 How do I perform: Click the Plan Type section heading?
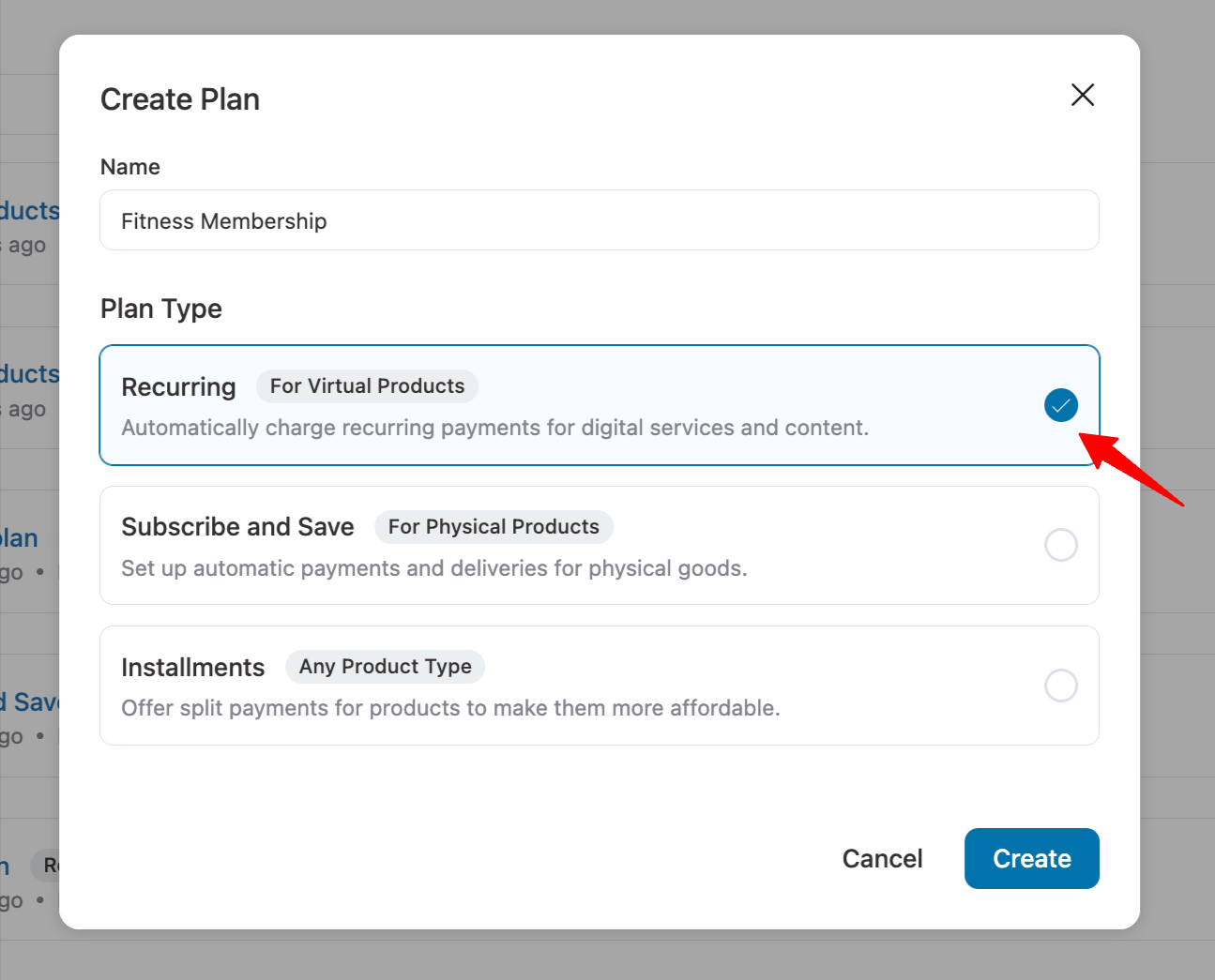coord(160,308)
